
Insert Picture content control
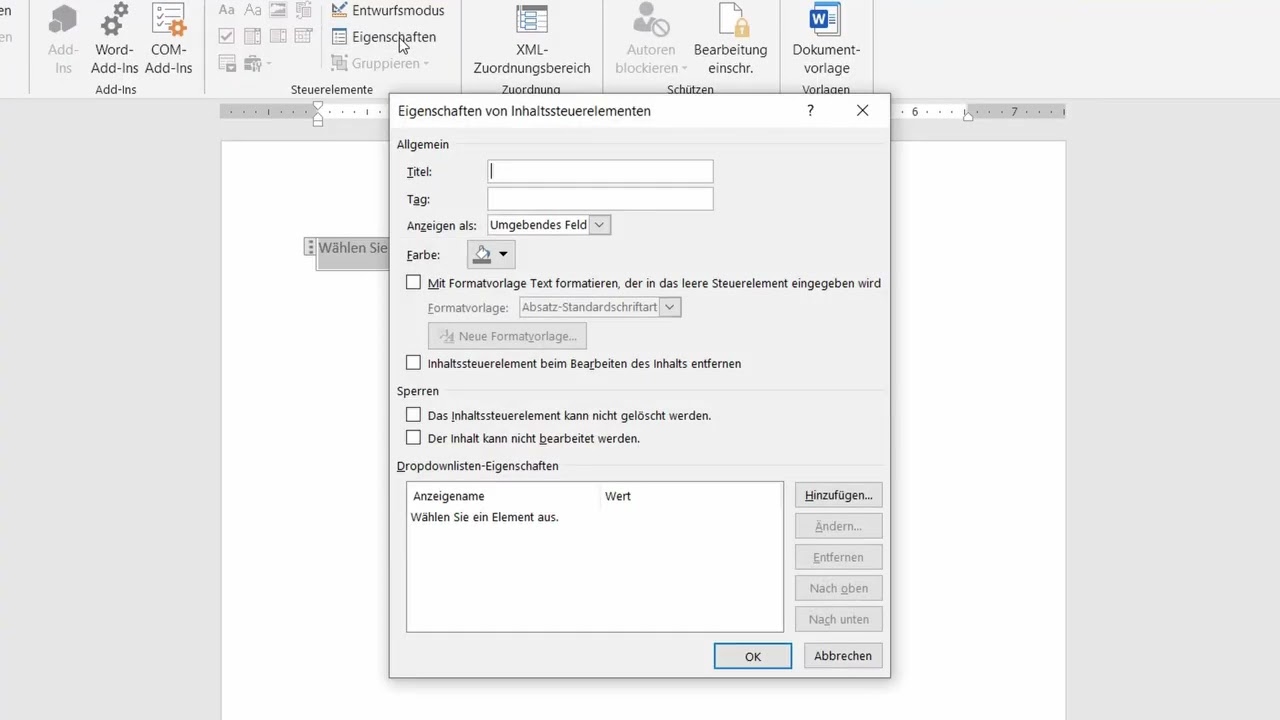[278, 10]
